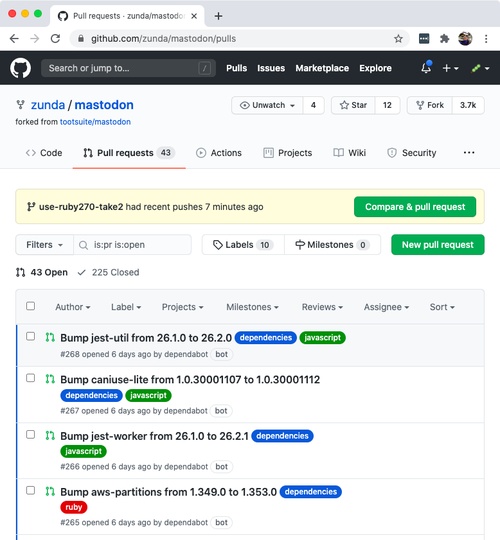Image resolution: width=500 pixels, height=540 pixels.
Task: Click javascript label on jest-util PR
Action: (323, 338)
